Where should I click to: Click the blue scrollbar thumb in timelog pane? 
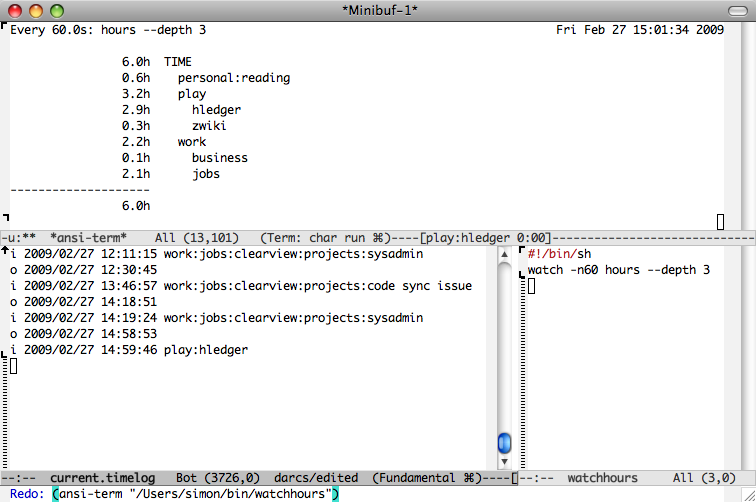tap(505, 442)
